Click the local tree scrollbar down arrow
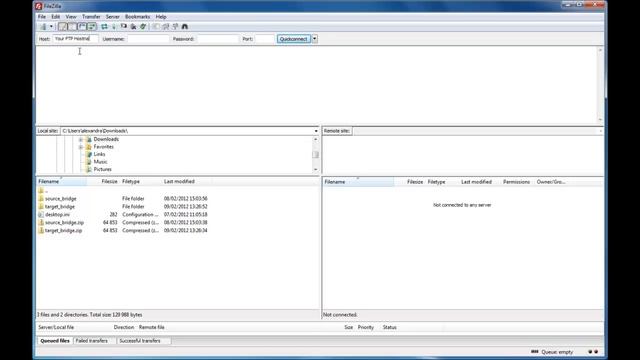The height and width of the screenshot is (360, 640). point(316,169)
